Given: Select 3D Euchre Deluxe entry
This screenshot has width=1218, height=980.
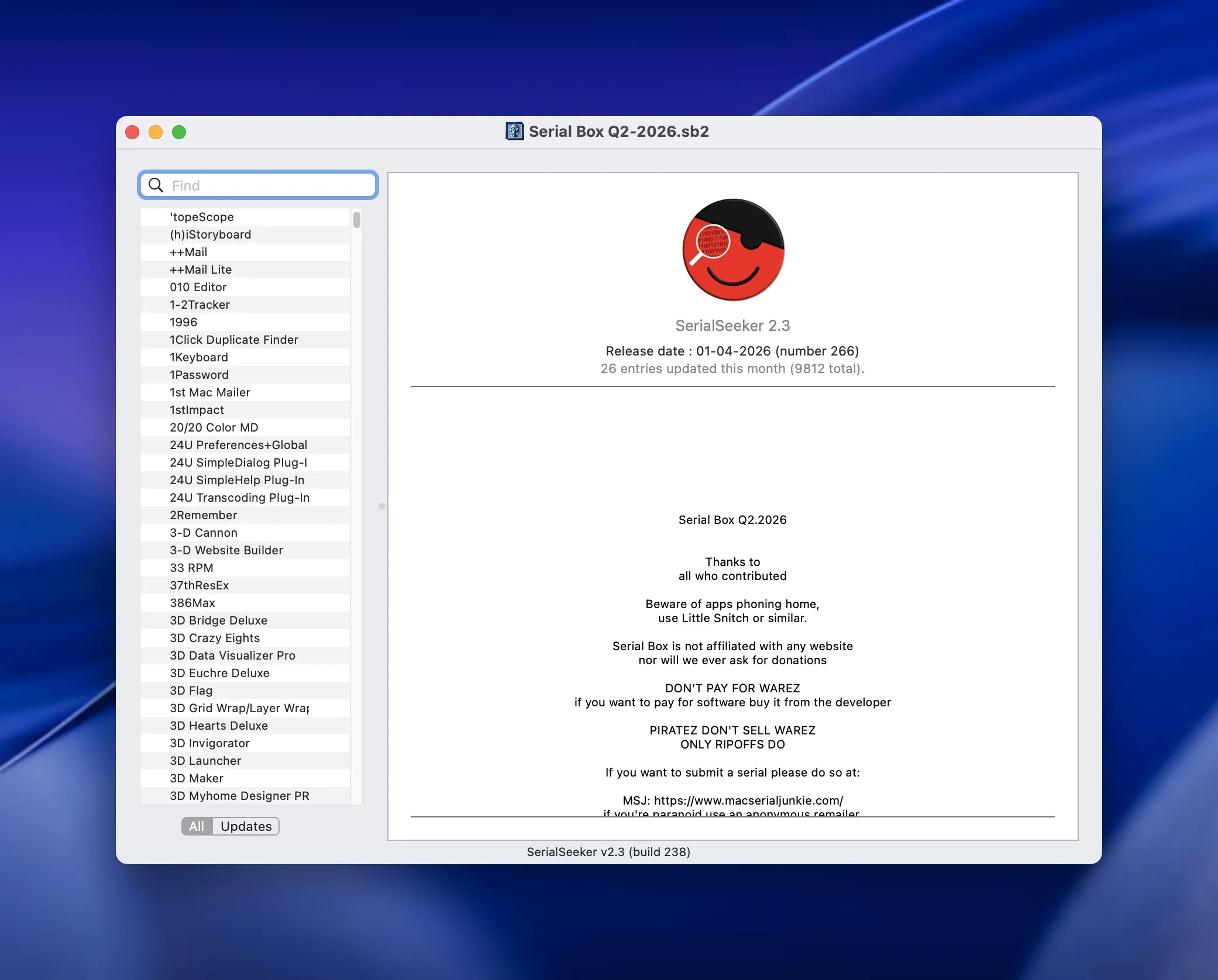Looking at the screenshot, I should [x=245, y=673].
